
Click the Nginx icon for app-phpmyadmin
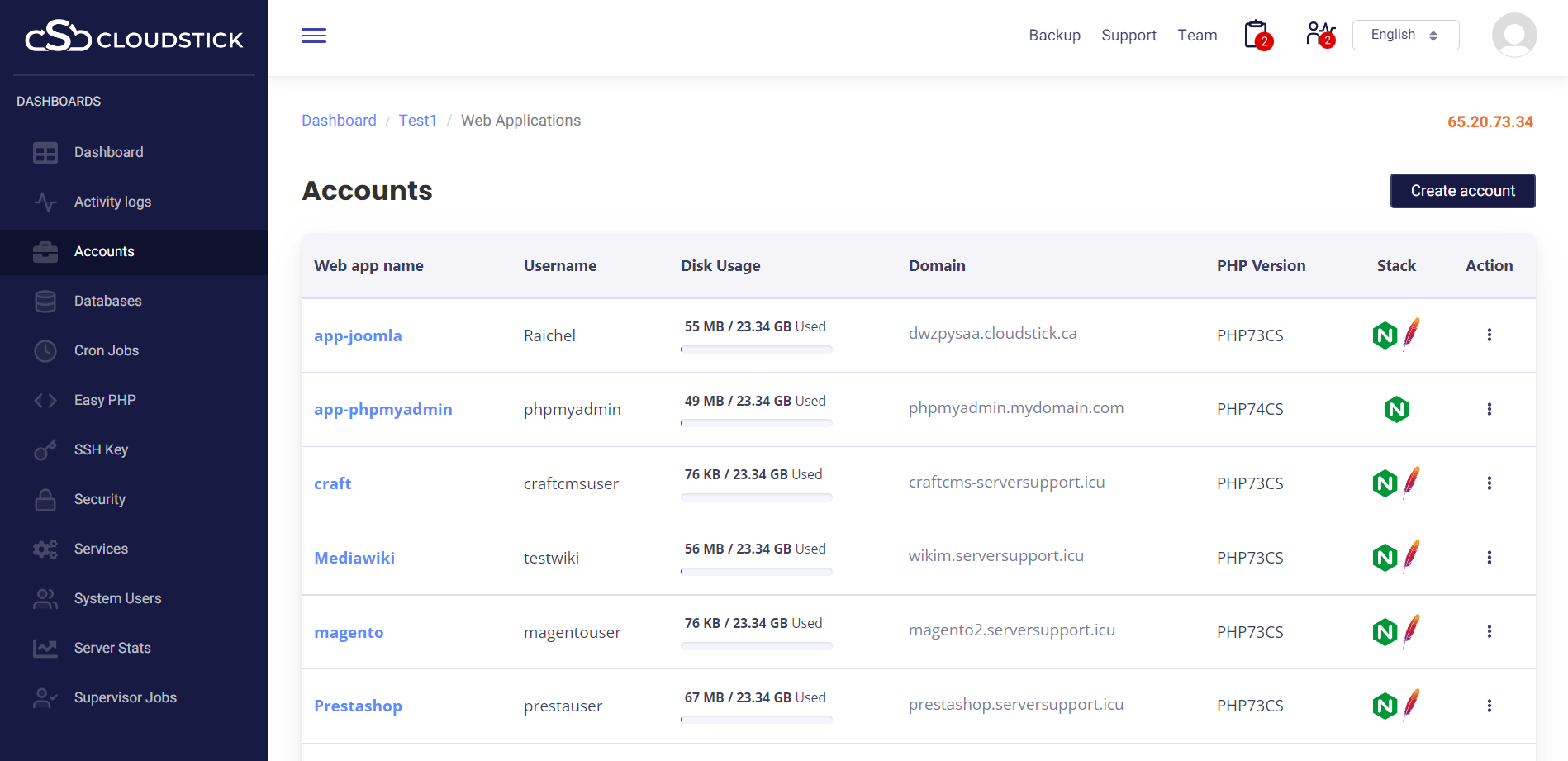pyautogui.click(x=1396, y=409)
